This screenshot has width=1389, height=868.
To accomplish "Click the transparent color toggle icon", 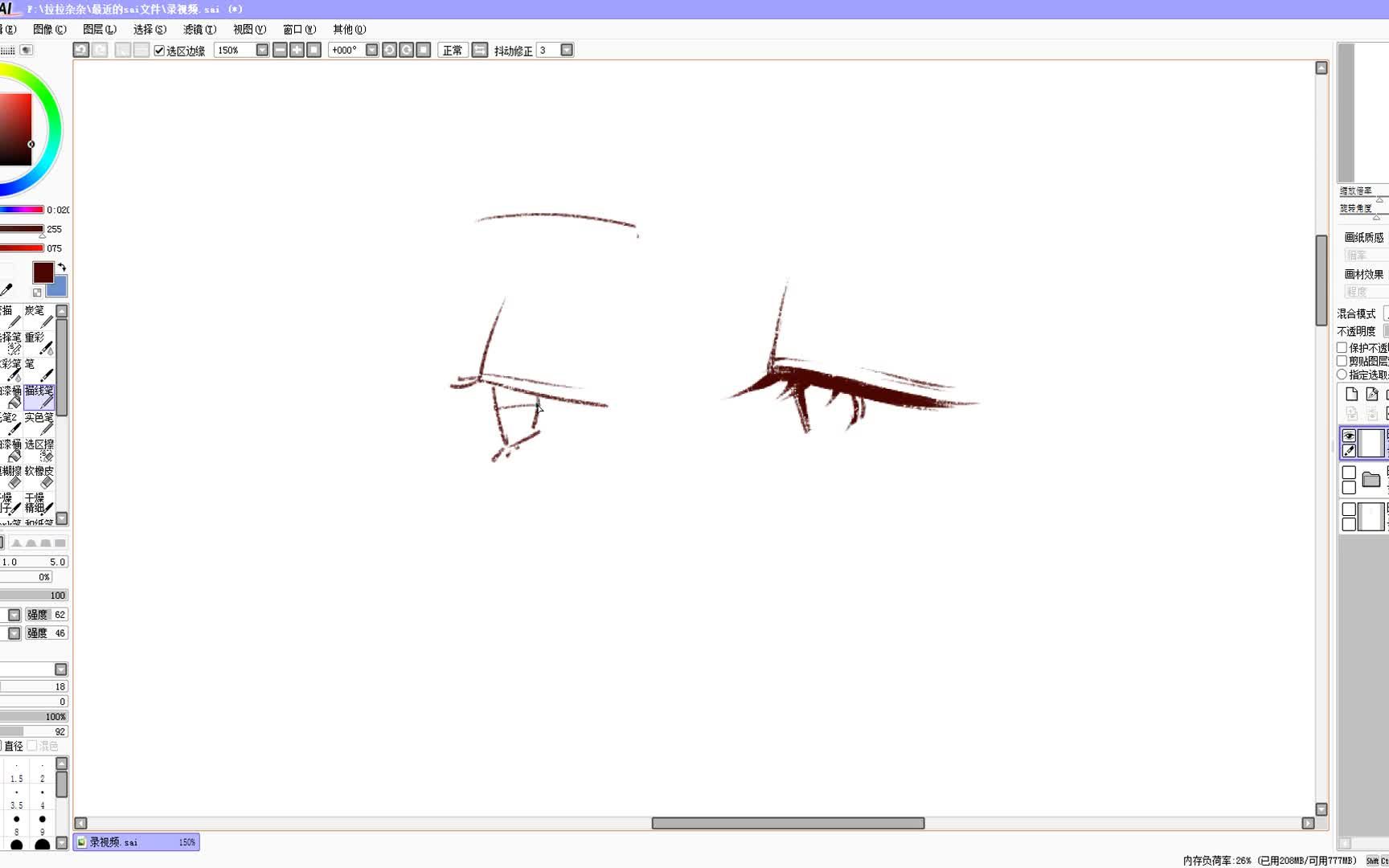I will (x=37, y=293).
